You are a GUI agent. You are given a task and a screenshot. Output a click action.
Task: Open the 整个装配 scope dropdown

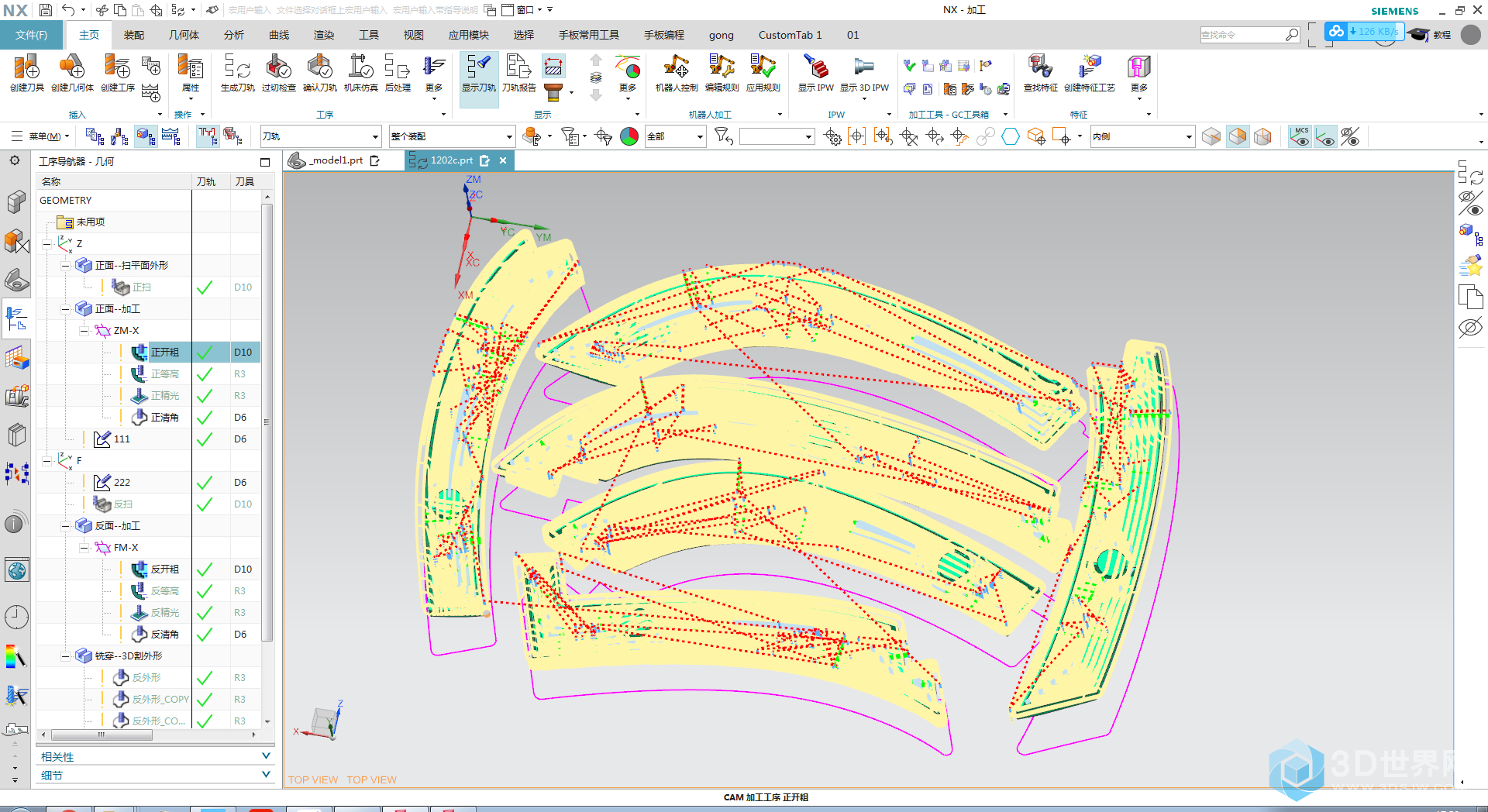coord(452,136)
